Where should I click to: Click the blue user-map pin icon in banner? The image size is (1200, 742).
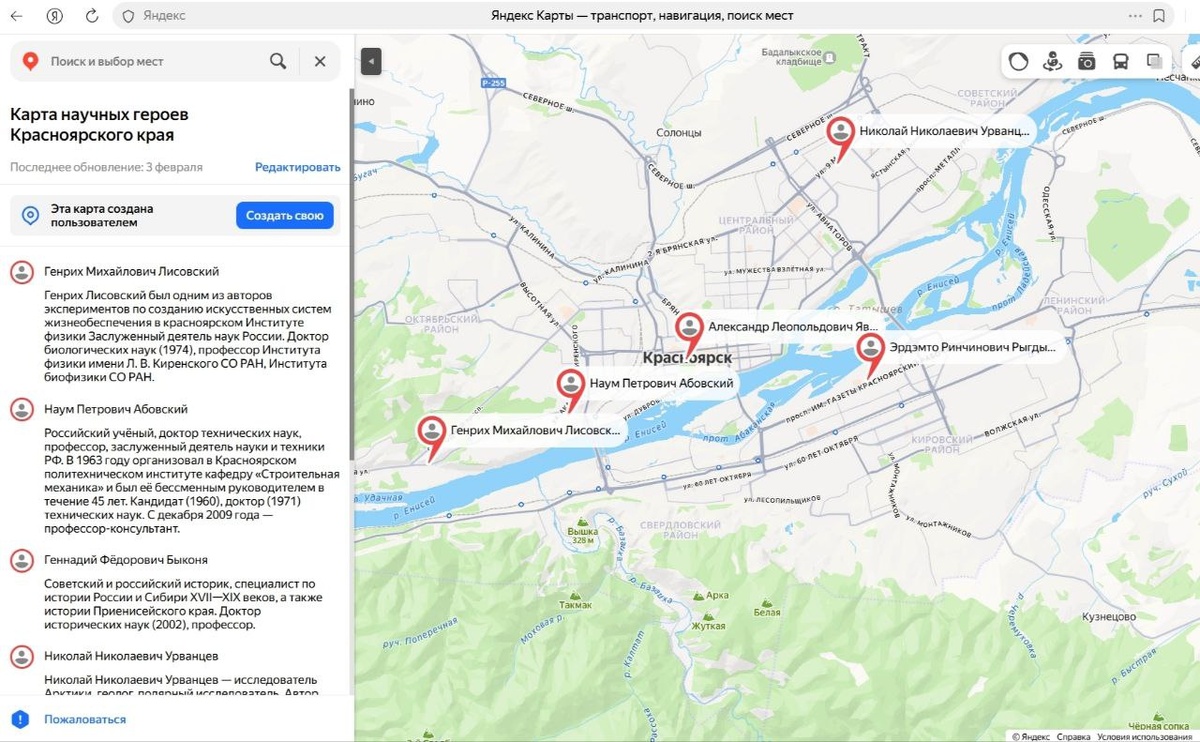31,215
